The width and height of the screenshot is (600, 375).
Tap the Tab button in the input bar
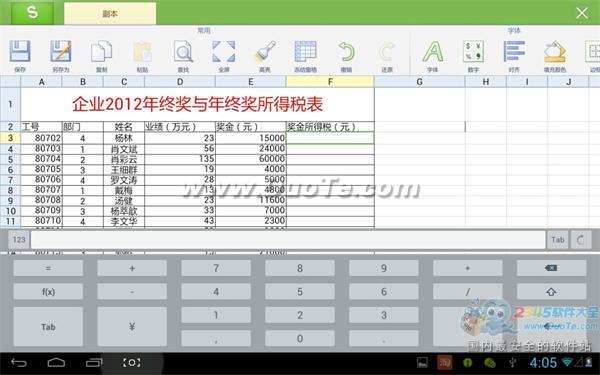[558, 240]
